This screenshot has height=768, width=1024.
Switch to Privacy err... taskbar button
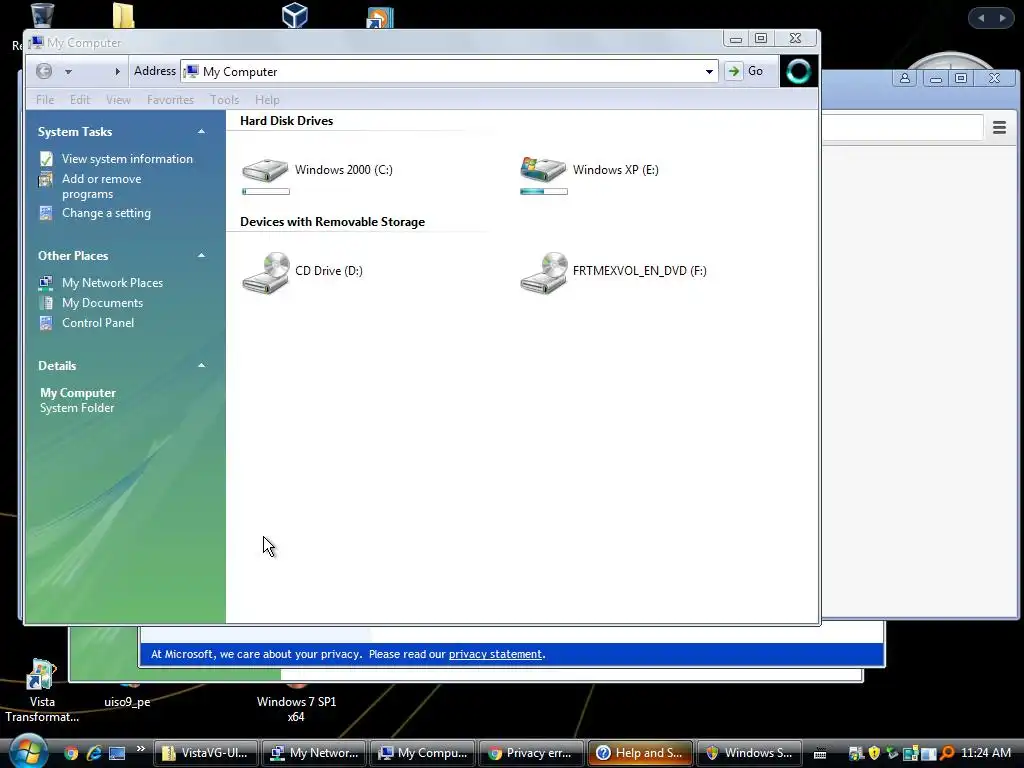click(x=532, y=753)
